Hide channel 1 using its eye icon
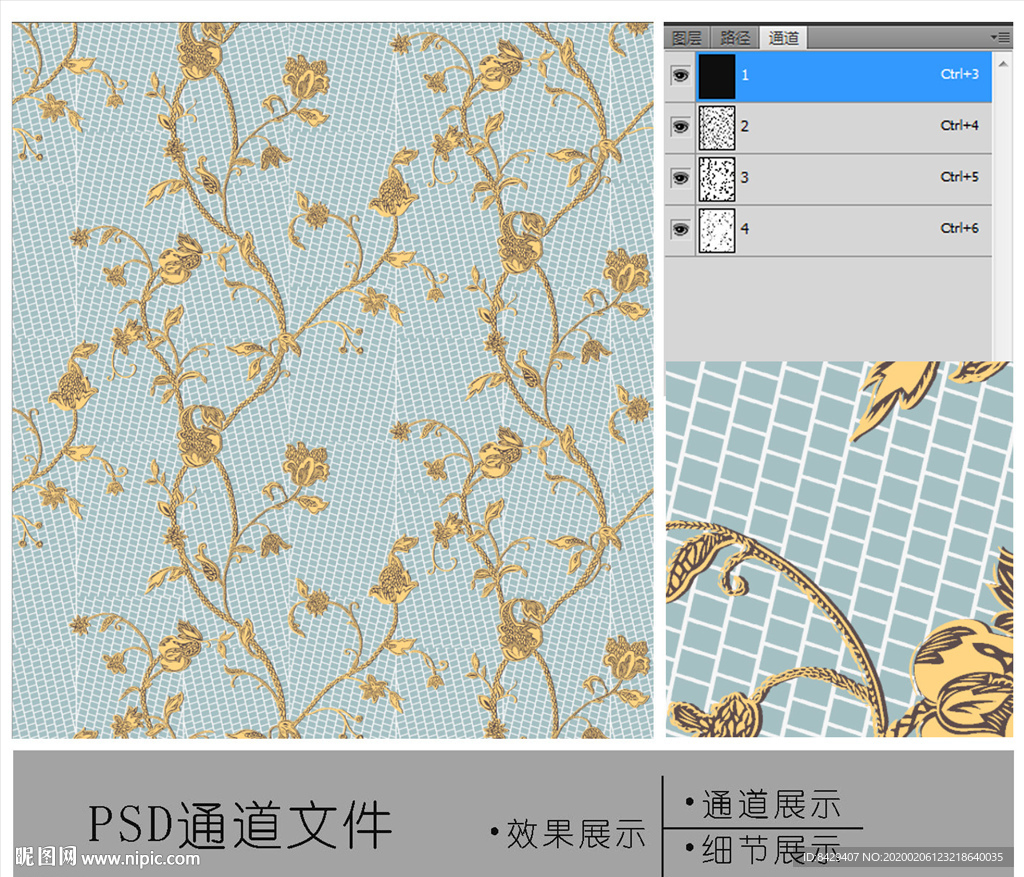Image resolution: width=1024 pixels, height=877 pixels. point(681,75)
